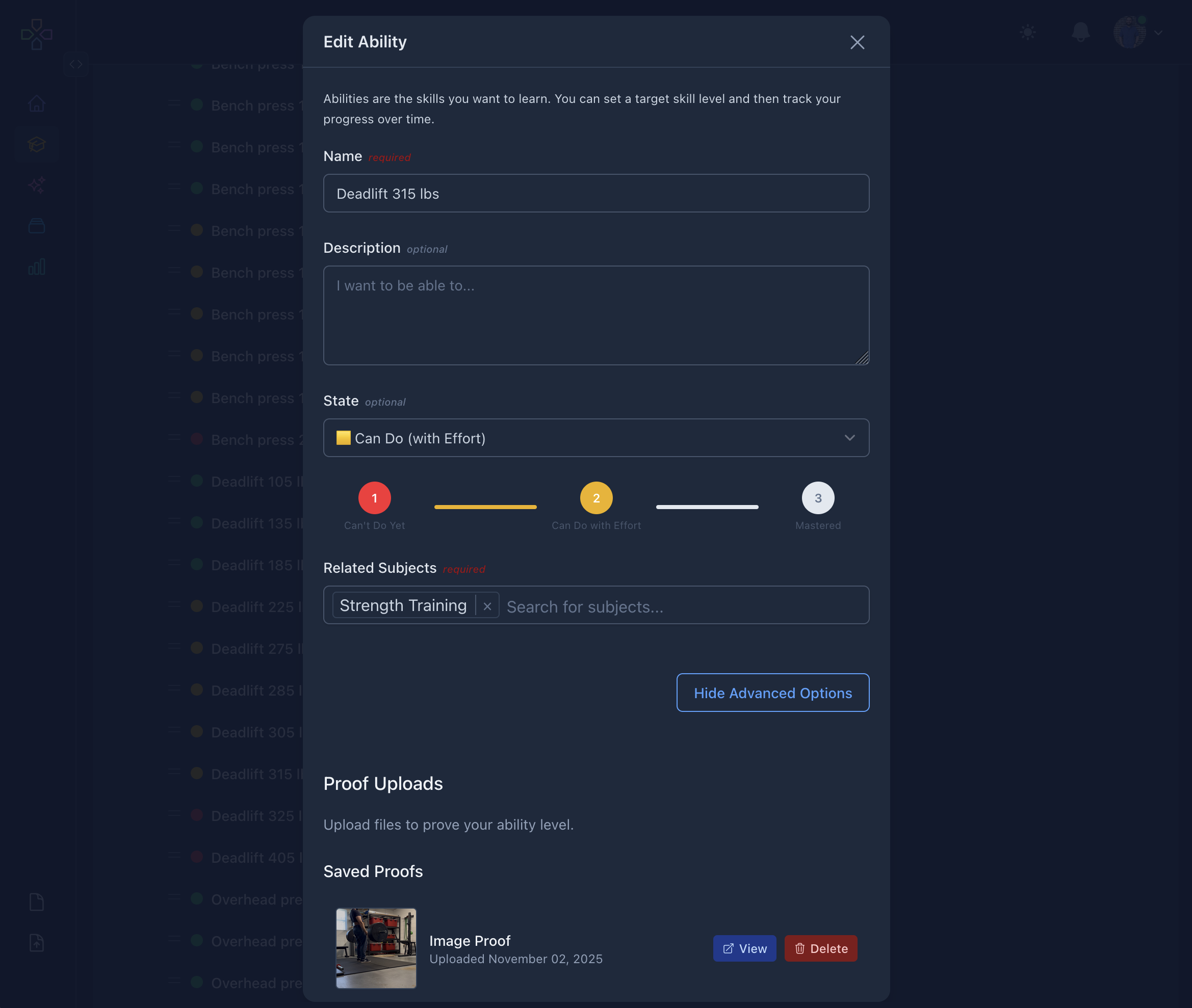The image size is (1192, 1008).
Task: Open the document page icon in sidebar
Action: (x=36, y=901)
